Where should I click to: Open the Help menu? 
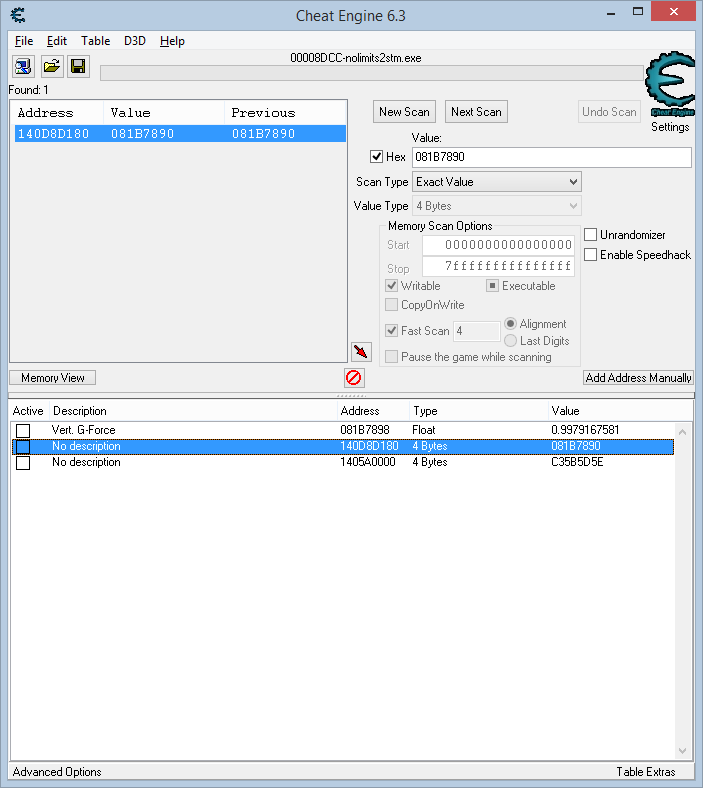click(x=172, y=41)
